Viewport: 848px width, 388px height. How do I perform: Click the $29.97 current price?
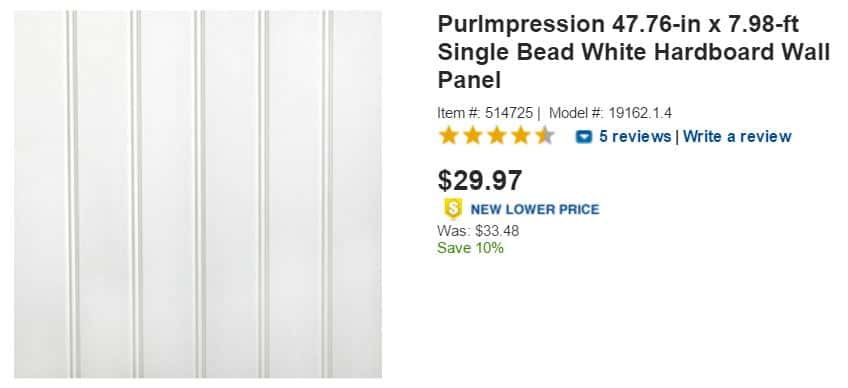coord(480,180)
